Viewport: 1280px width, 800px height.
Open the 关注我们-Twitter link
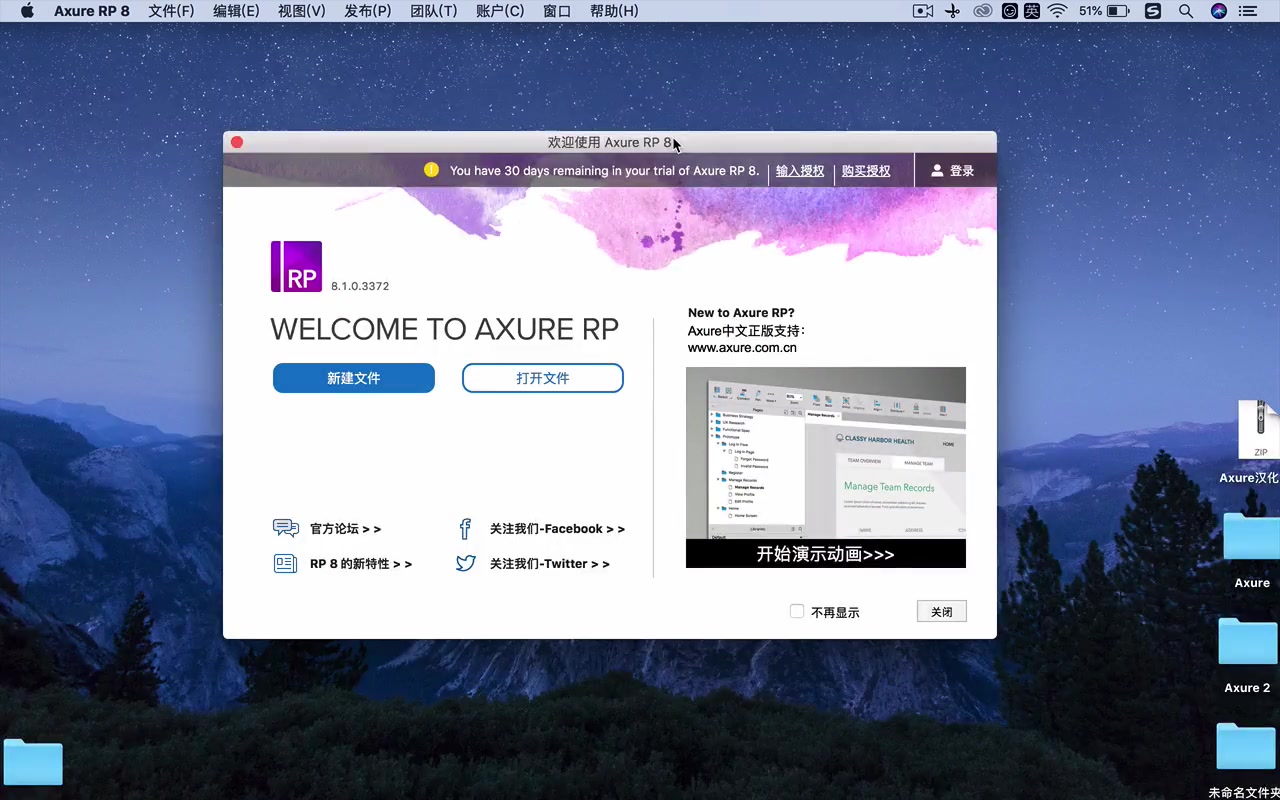point(549,564)
